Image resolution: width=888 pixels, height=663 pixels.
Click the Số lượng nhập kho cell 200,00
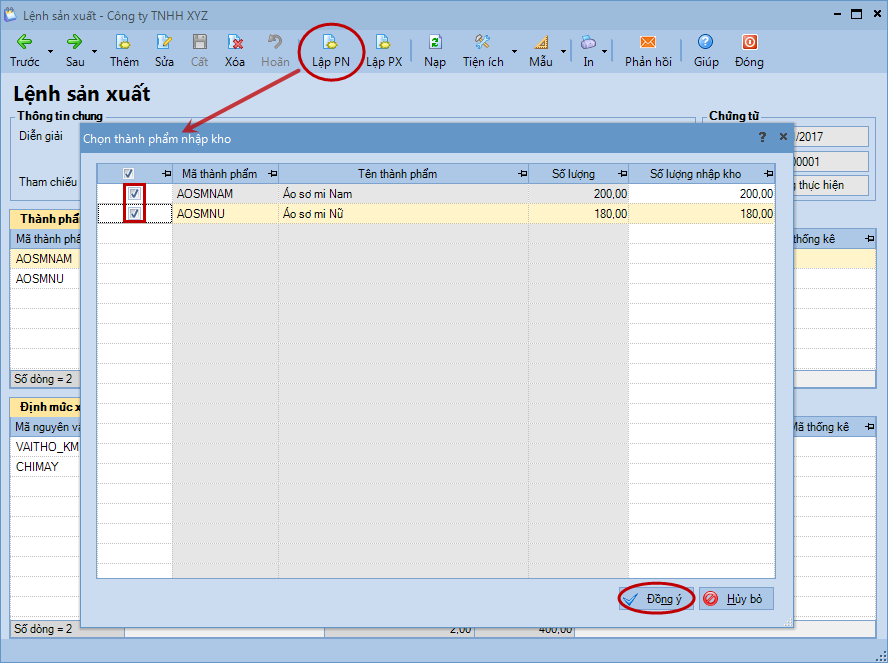click(x=701, y=194)
